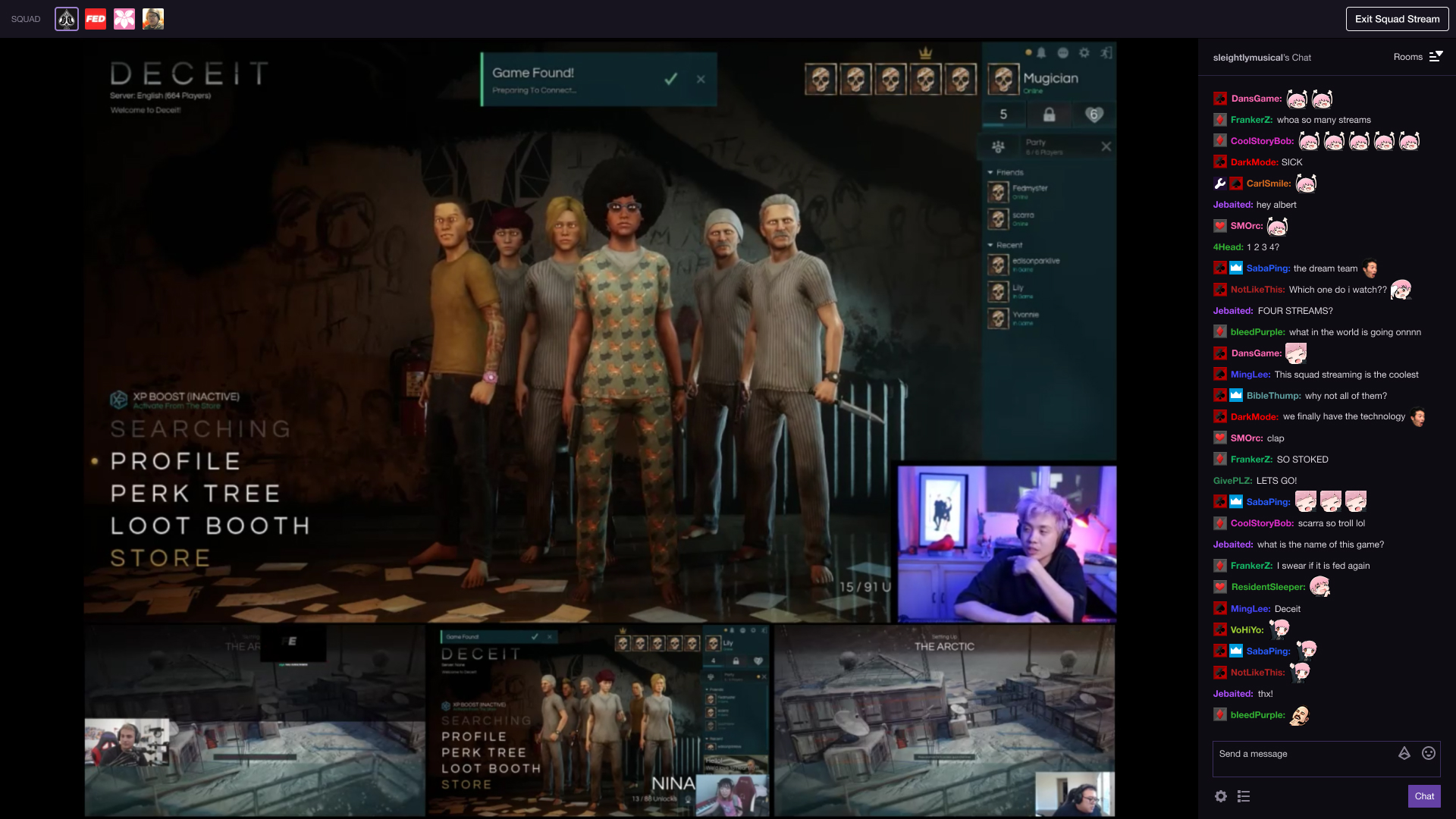
Task: Open chat settings gear icon
Action: [1221, 796]
